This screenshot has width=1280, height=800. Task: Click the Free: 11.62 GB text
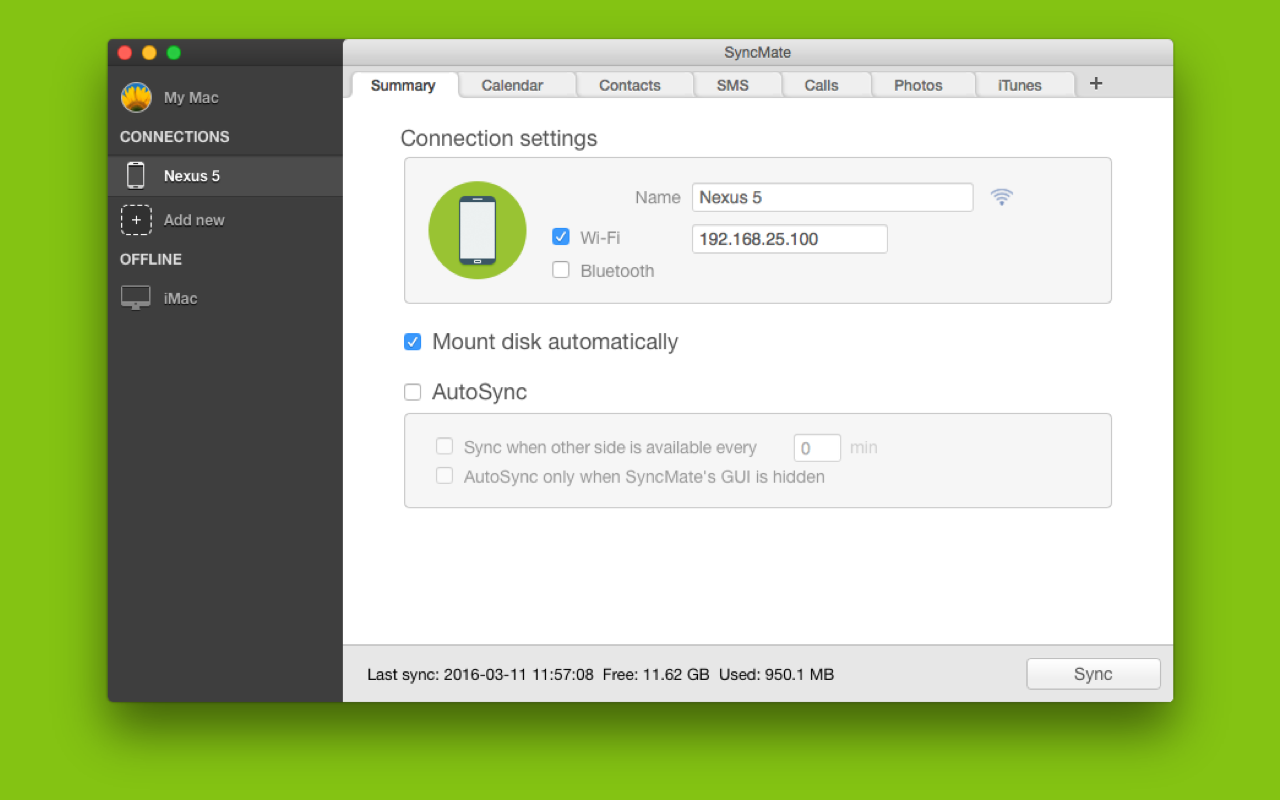tap(656, 674)
